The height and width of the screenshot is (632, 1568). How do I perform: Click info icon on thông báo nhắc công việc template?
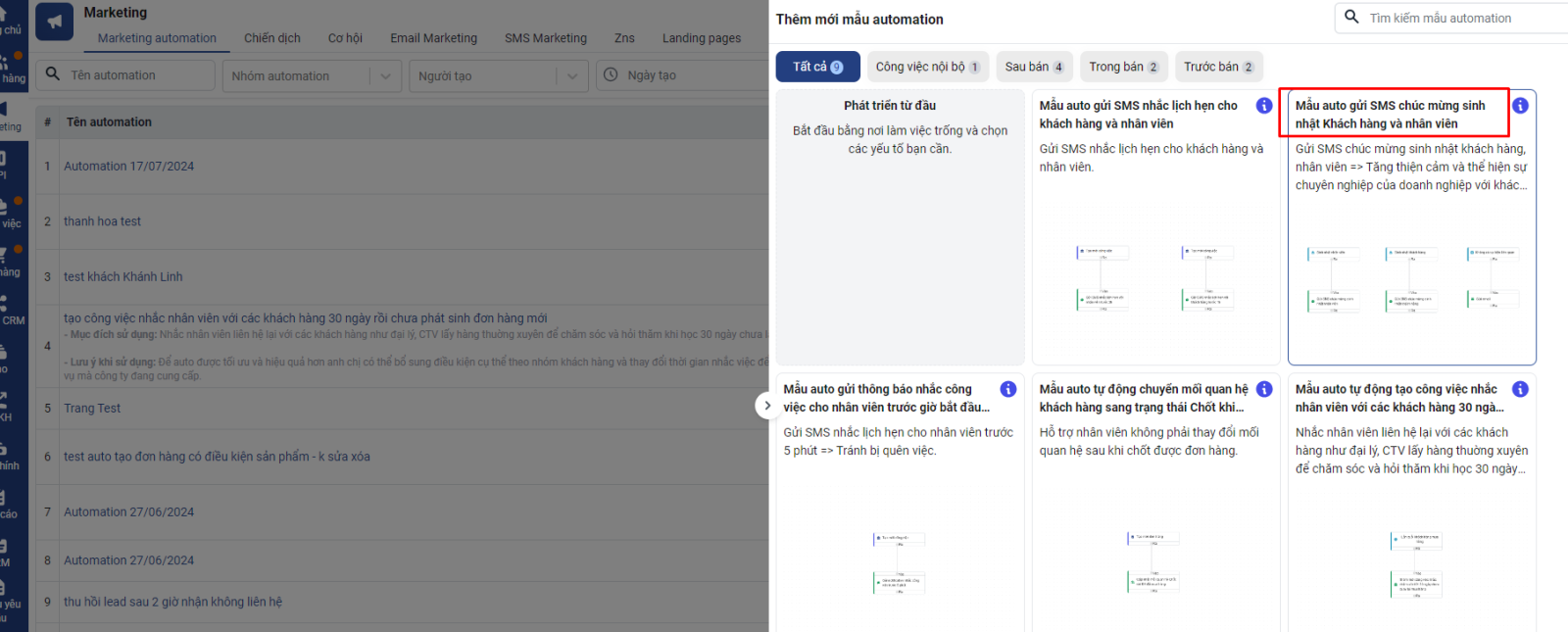click(x=1007, y=390)
